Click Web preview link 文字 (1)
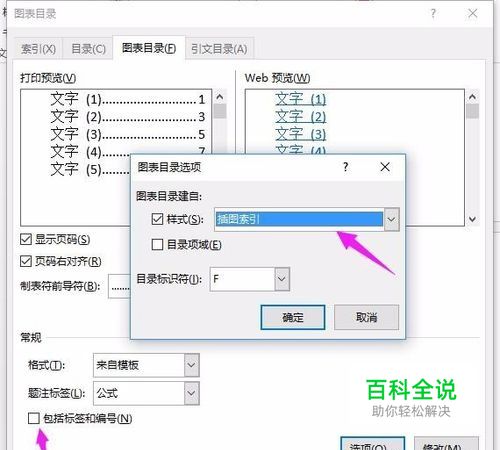The height and width of the screenshot is (450, 500). [x=300, y=99]
